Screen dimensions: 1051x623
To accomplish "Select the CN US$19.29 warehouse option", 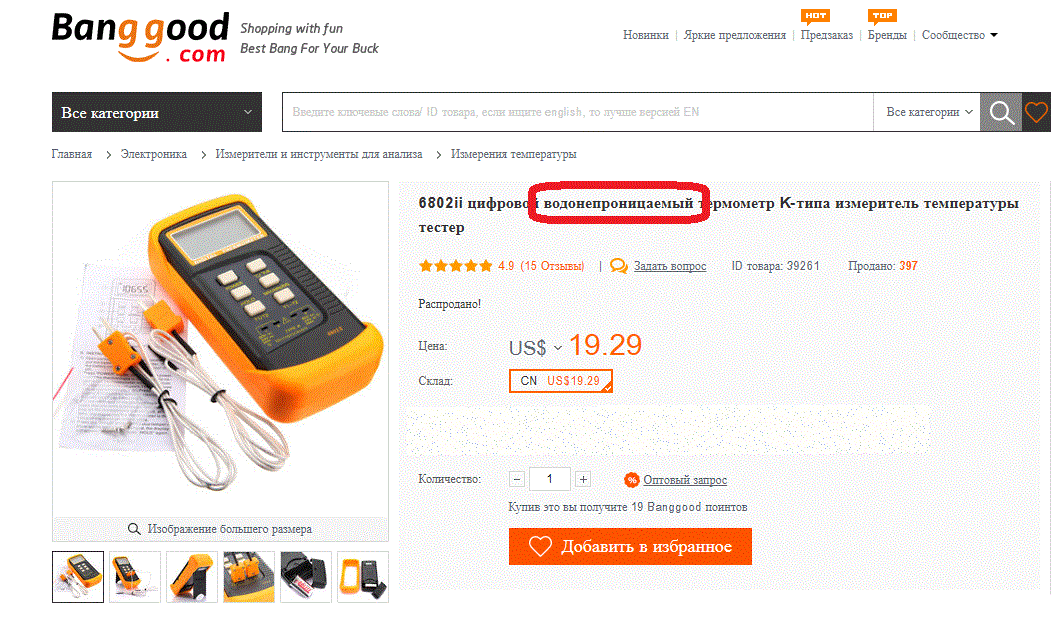I will pyautogui.click(x=560, y=381).
